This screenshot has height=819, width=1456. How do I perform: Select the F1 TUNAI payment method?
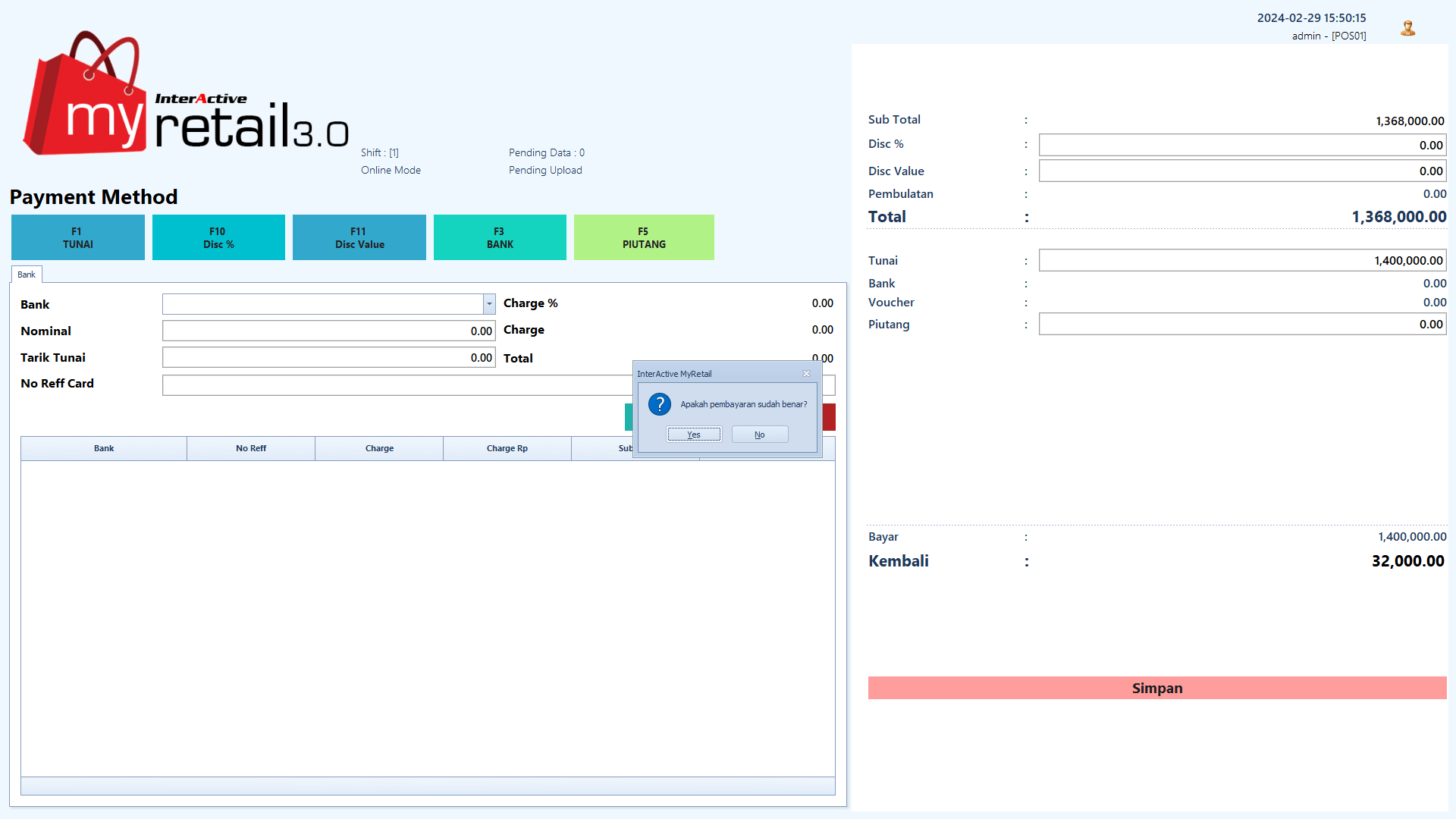77,237
